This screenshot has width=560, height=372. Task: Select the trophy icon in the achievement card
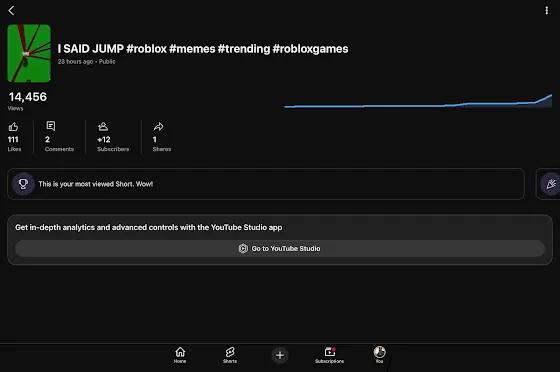tap(23, 184)
